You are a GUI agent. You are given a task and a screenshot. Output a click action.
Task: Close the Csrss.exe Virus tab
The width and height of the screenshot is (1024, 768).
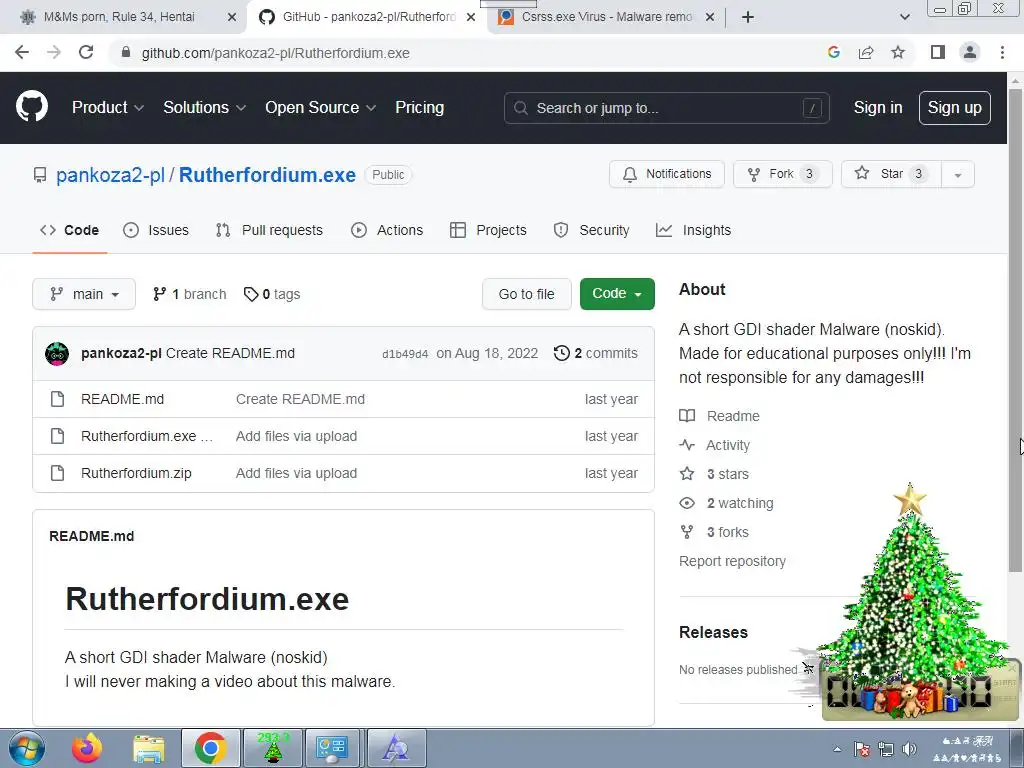coord(710,17)
